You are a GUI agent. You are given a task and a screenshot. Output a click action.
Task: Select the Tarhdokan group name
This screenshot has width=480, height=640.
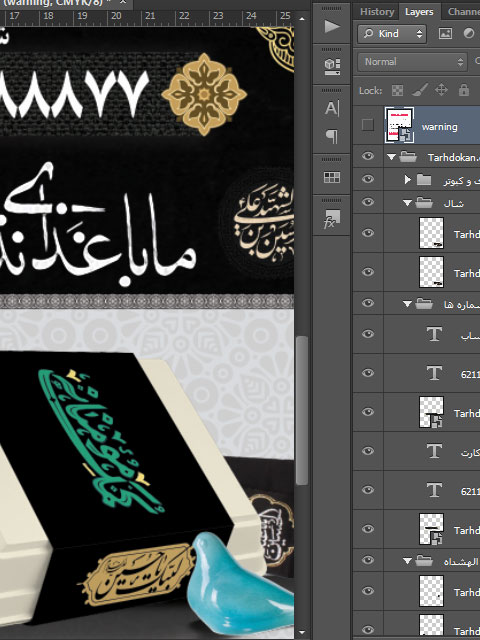[x=453, y=158]
